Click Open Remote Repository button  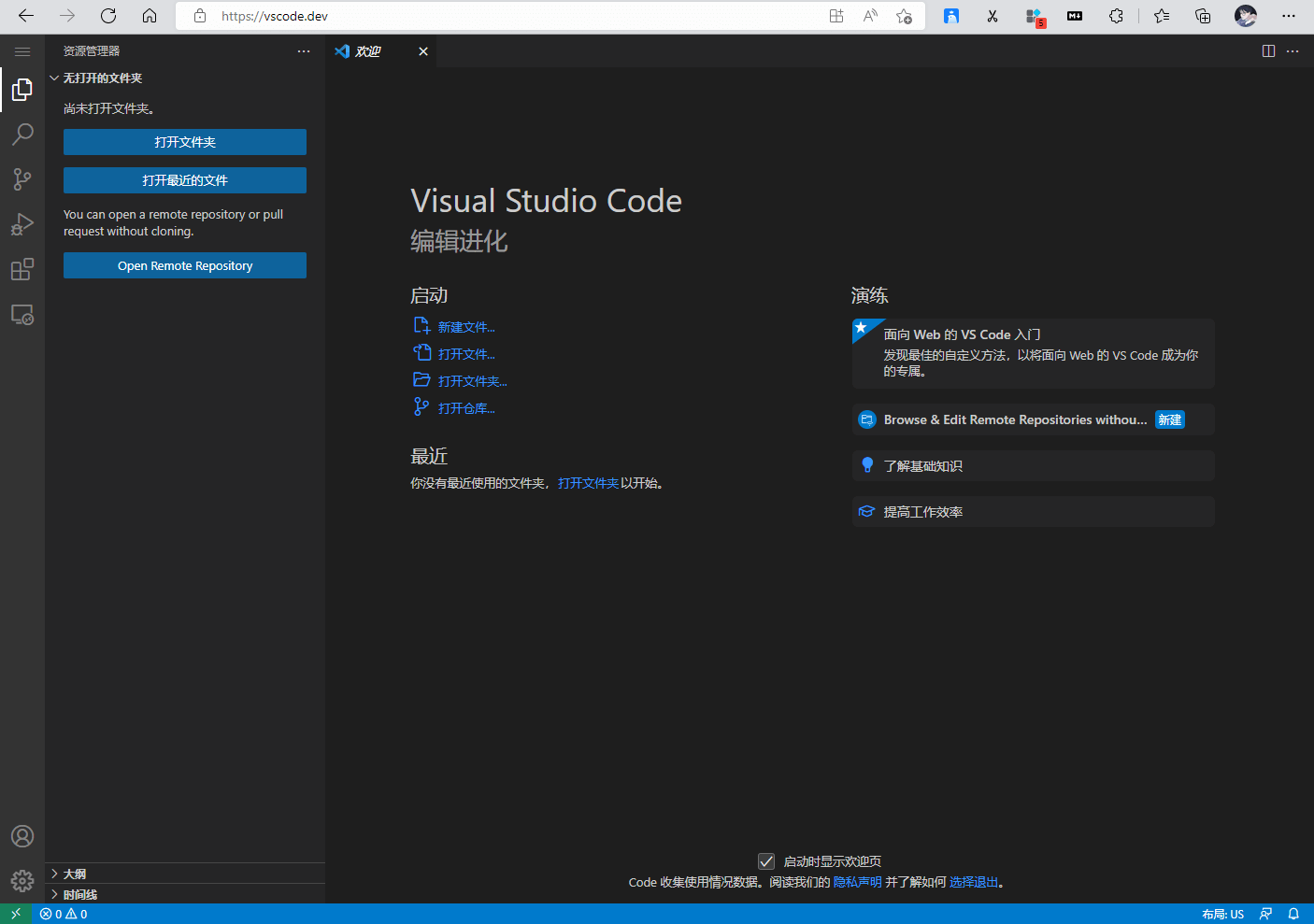[x=185, y=265]
